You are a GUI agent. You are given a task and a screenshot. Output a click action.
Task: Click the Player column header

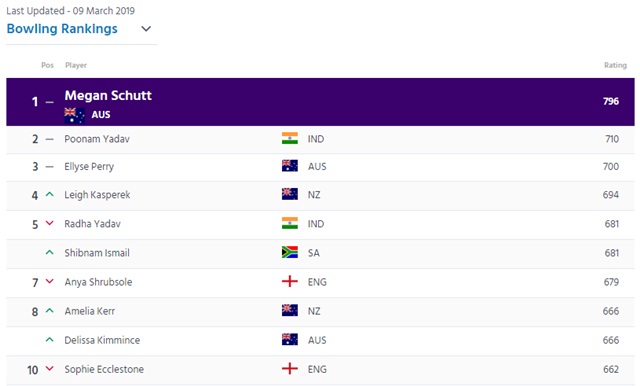76,65
